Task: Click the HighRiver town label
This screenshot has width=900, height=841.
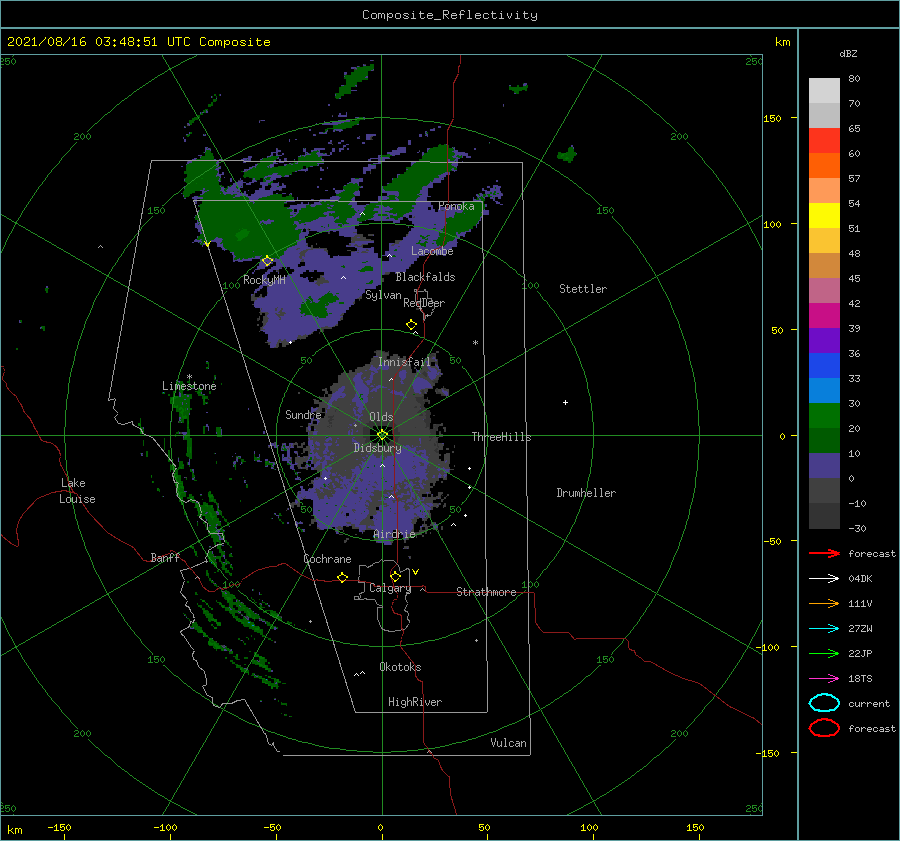Action: pos(415,702)
